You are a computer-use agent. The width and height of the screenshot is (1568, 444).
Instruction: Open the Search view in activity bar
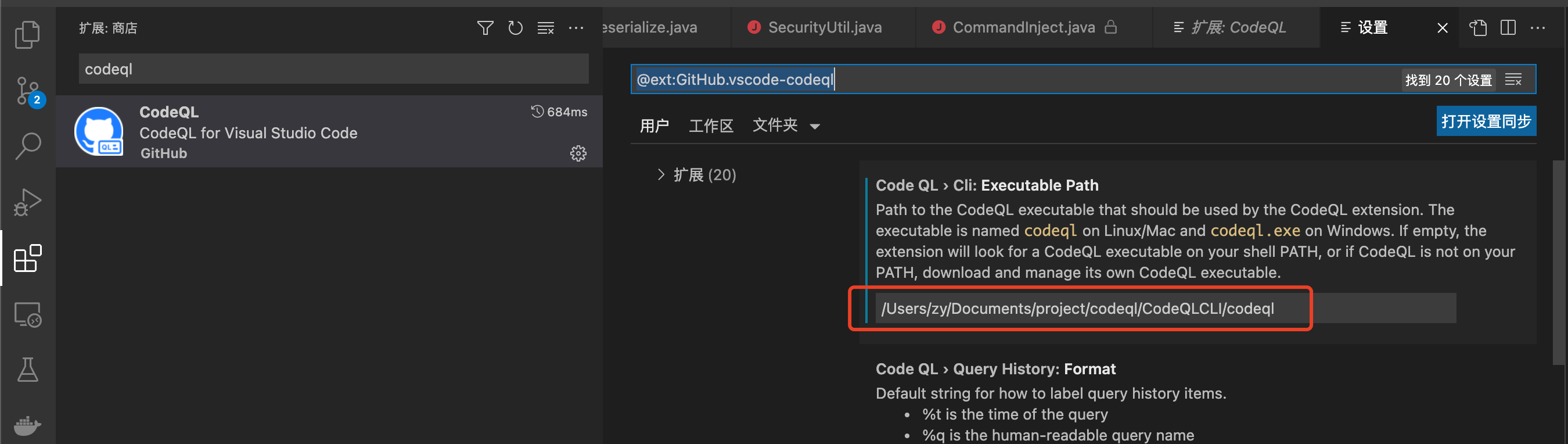[27, 146]
